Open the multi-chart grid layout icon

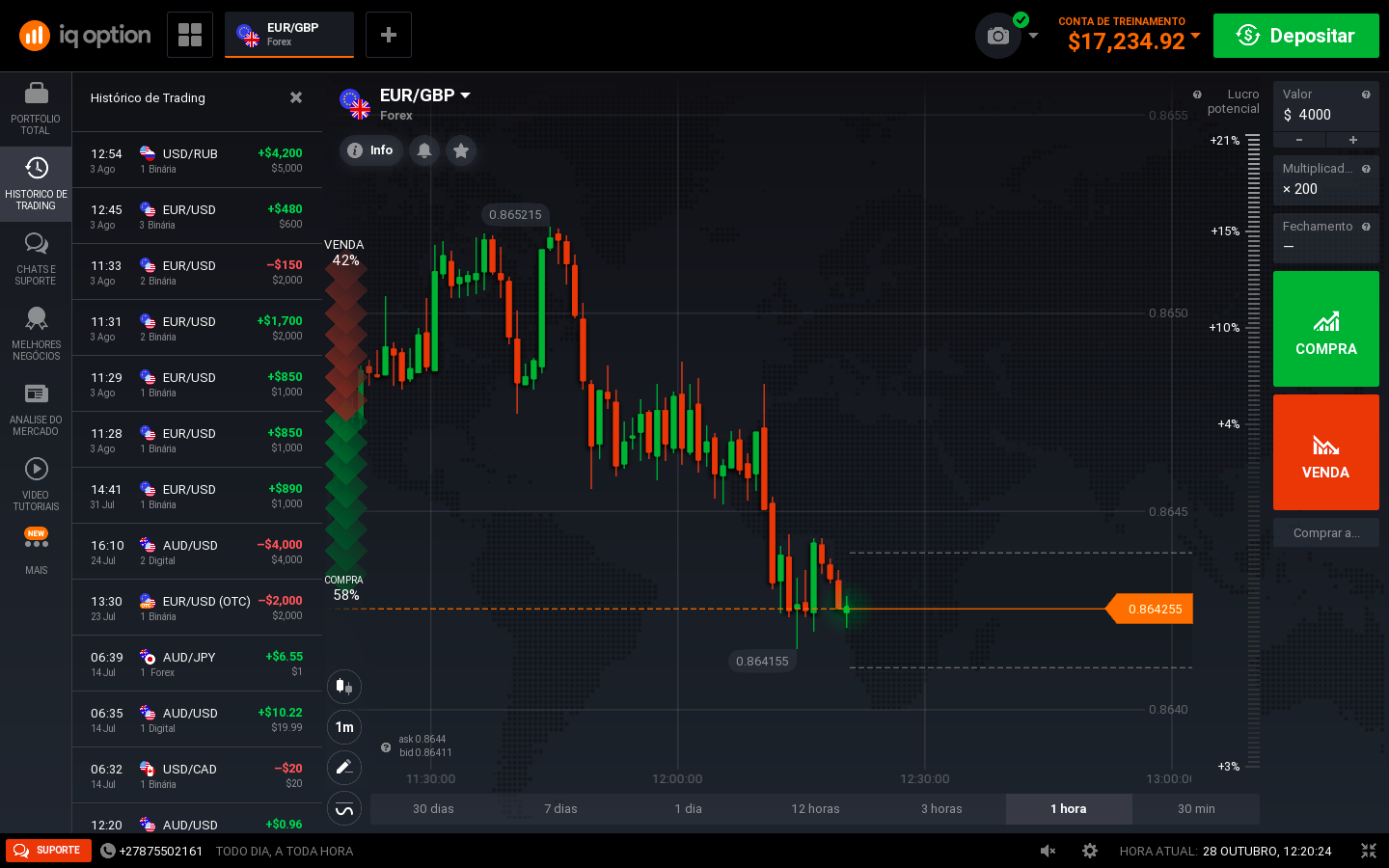click(x=190, y=35)
